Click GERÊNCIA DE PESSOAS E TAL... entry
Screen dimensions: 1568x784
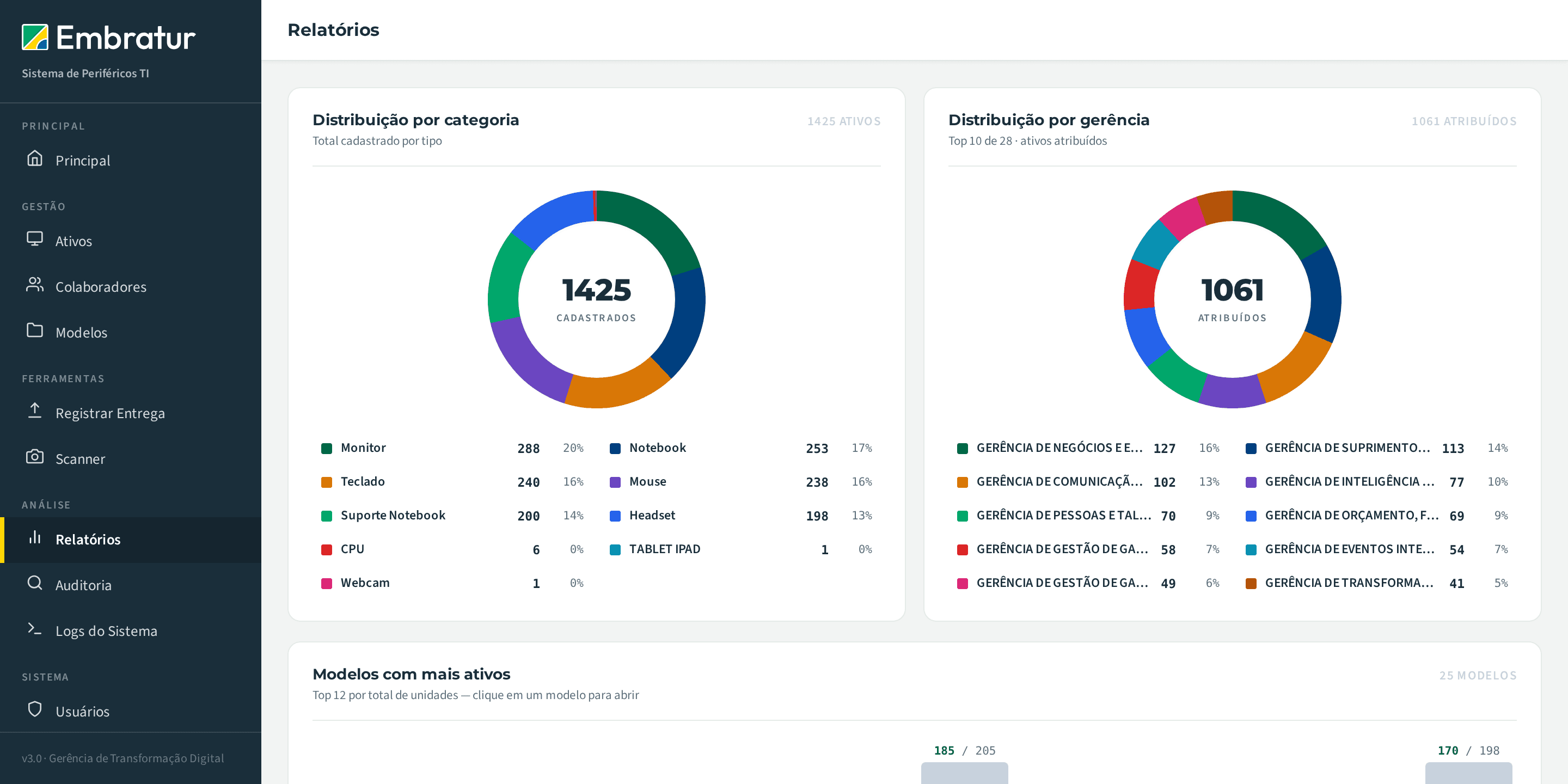point(1088,516)
